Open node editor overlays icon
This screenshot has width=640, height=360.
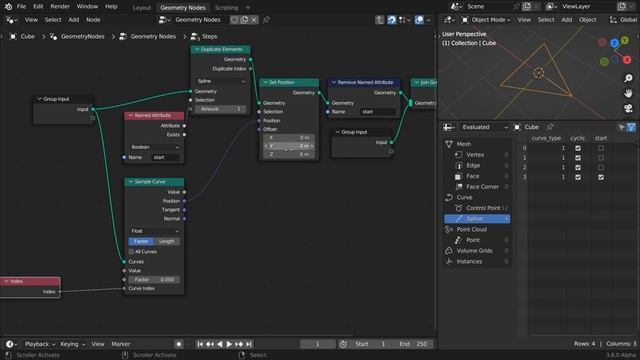419,20
